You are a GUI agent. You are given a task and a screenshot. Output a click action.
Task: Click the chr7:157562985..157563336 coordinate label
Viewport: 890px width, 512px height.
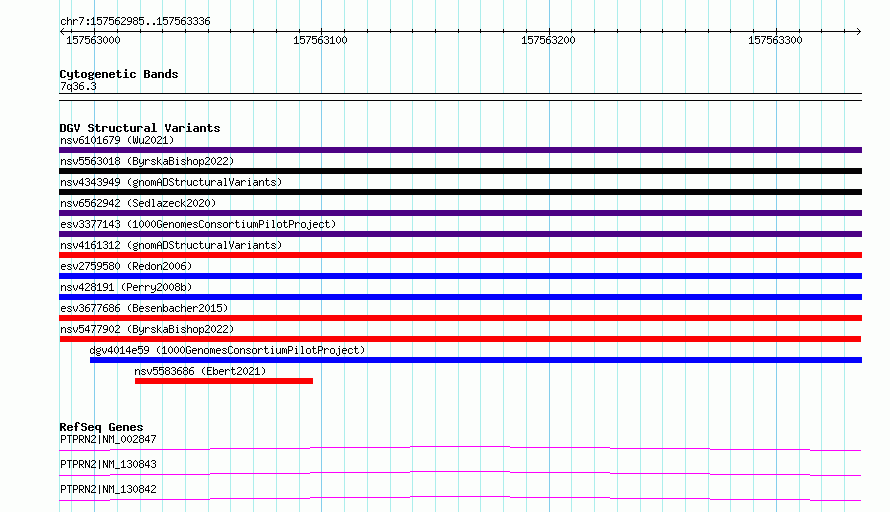pos(135,22)
